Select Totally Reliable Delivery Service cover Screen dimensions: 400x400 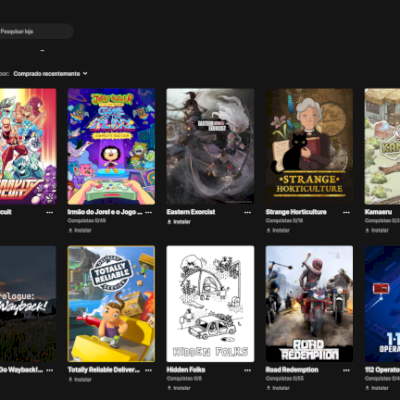tap(111, 304)
